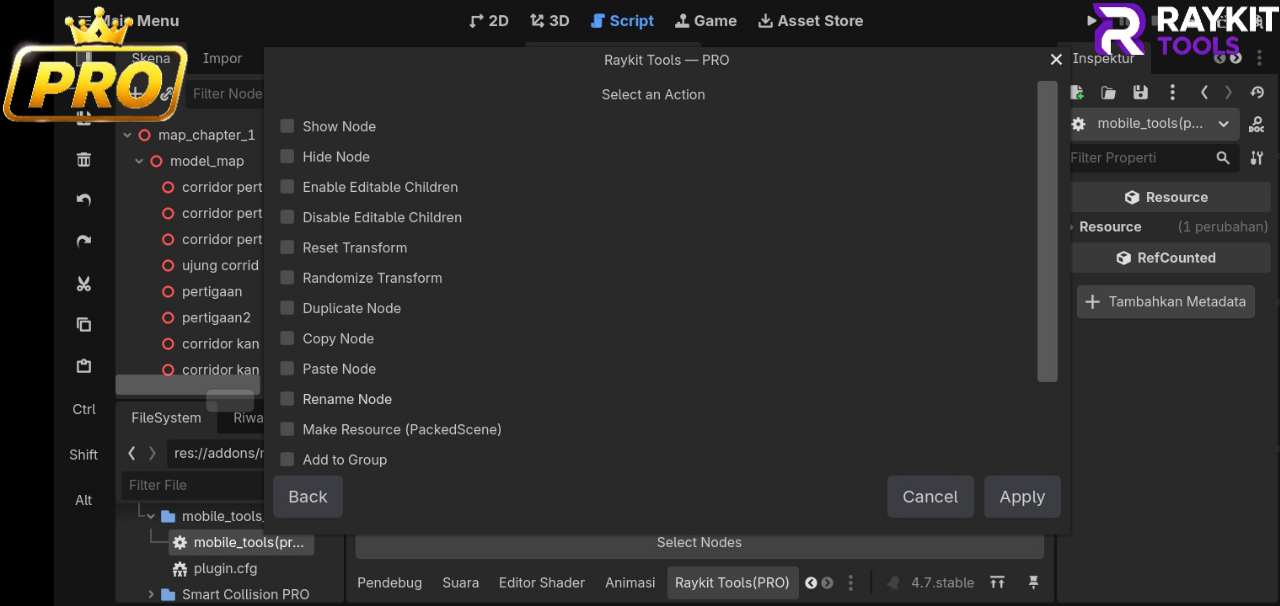Collapse the model_map node
The height and width of the screenshot is (606, 1280).
139,161
